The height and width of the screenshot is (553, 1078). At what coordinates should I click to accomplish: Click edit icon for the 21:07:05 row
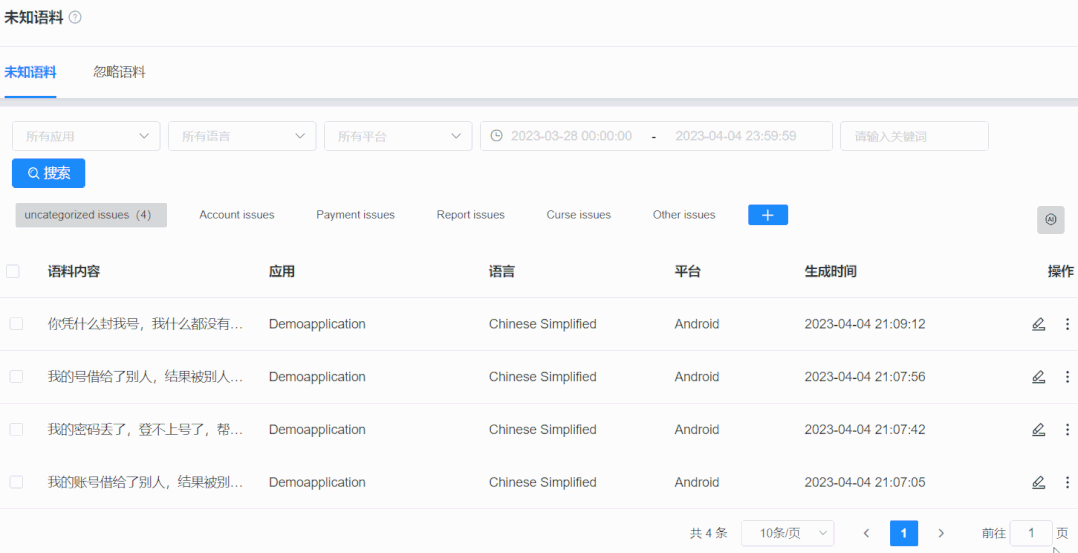tap(1038, 482)
